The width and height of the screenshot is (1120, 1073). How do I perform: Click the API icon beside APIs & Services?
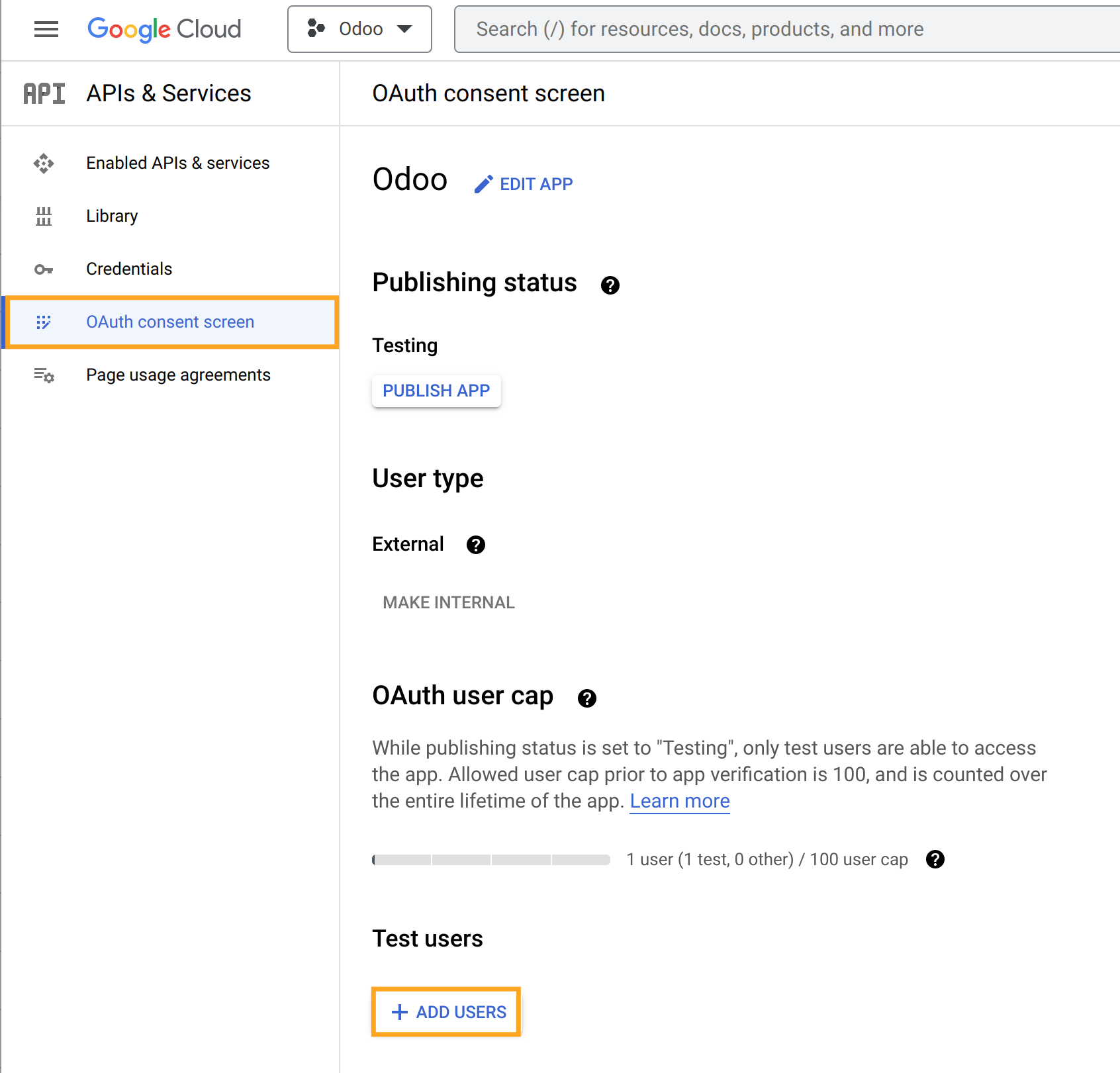[x=44, y=93]
